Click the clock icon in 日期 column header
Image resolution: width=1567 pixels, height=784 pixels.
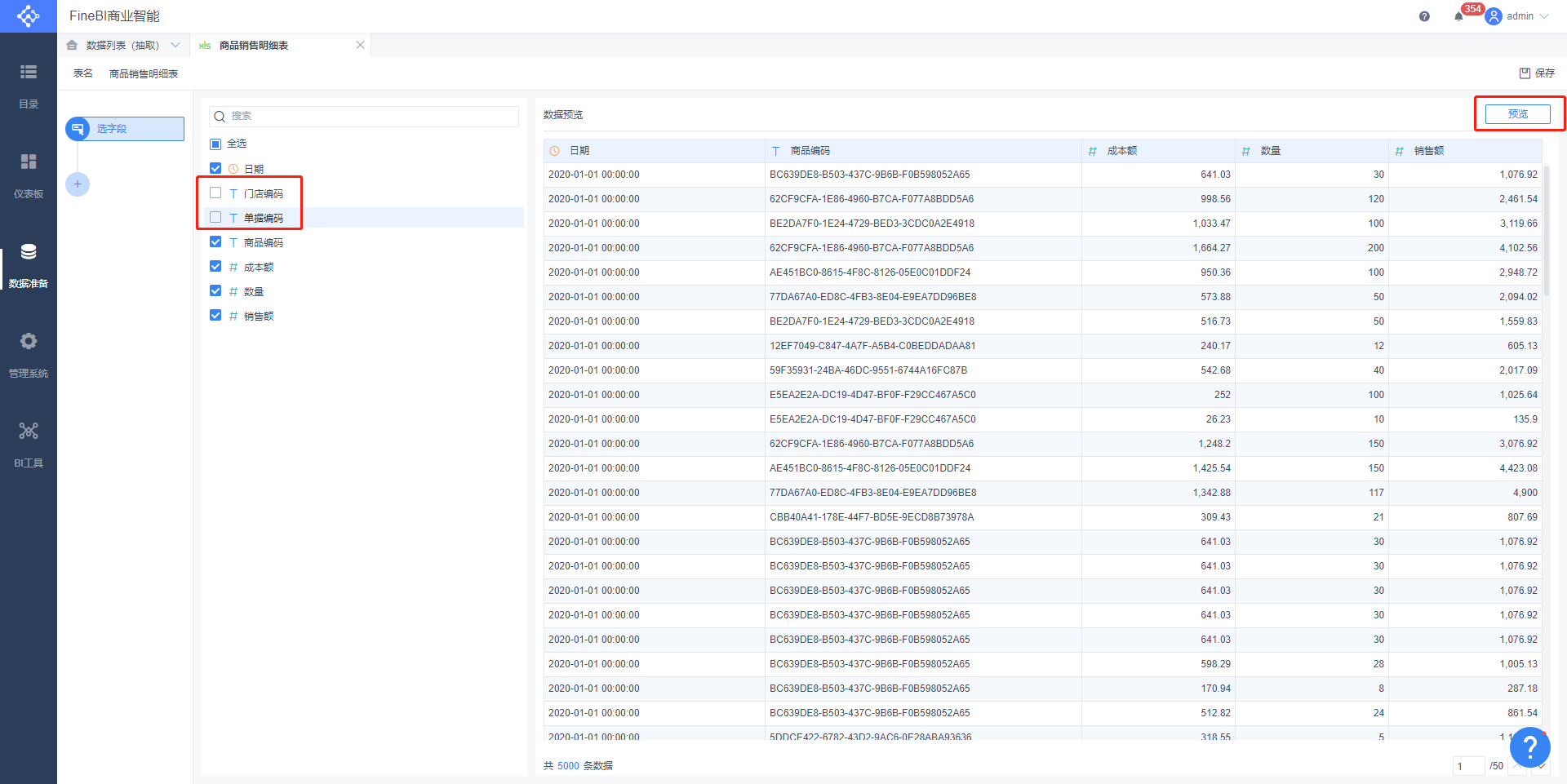click(x=555, y=151)
